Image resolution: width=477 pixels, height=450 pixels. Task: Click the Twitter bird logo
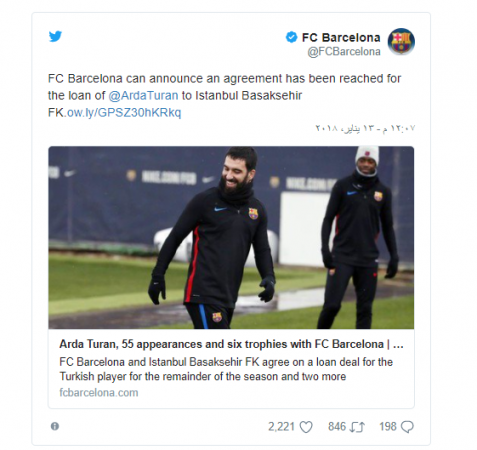click(x=55, y=36)
